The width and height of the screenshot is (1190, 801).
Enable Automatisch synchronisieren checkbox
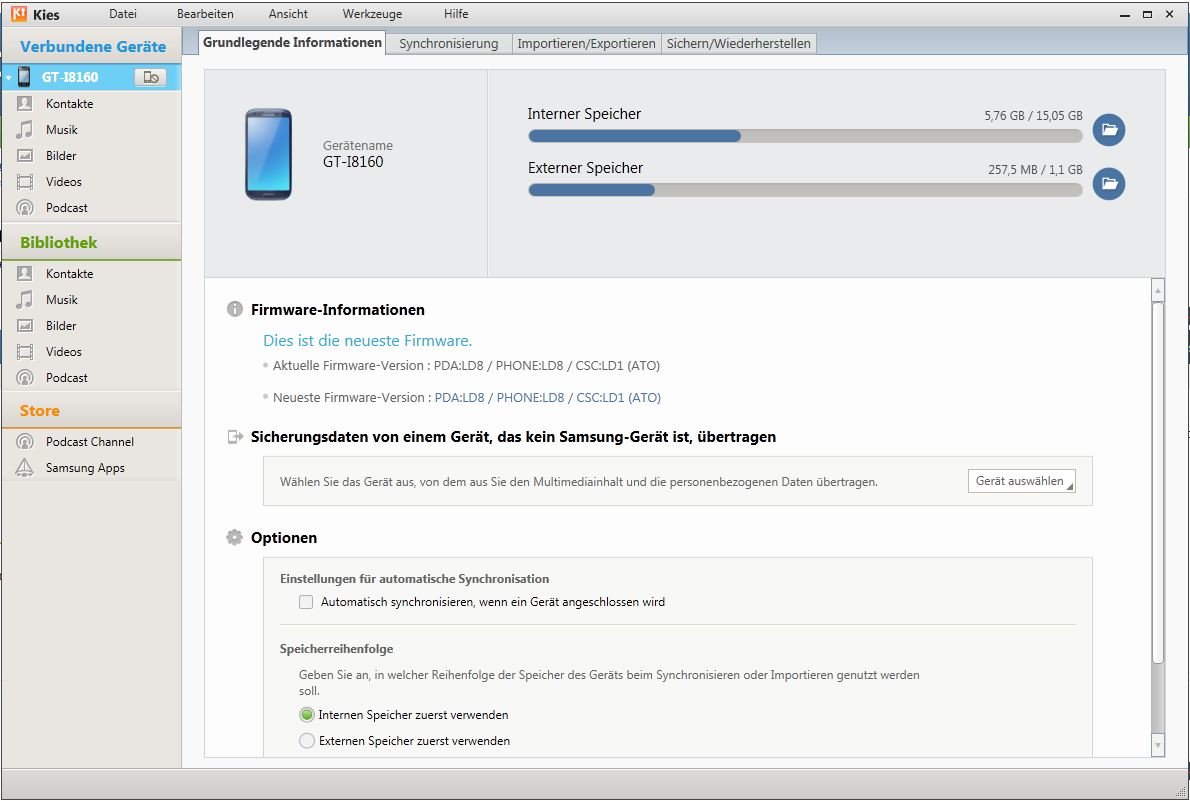click(306, 602)
